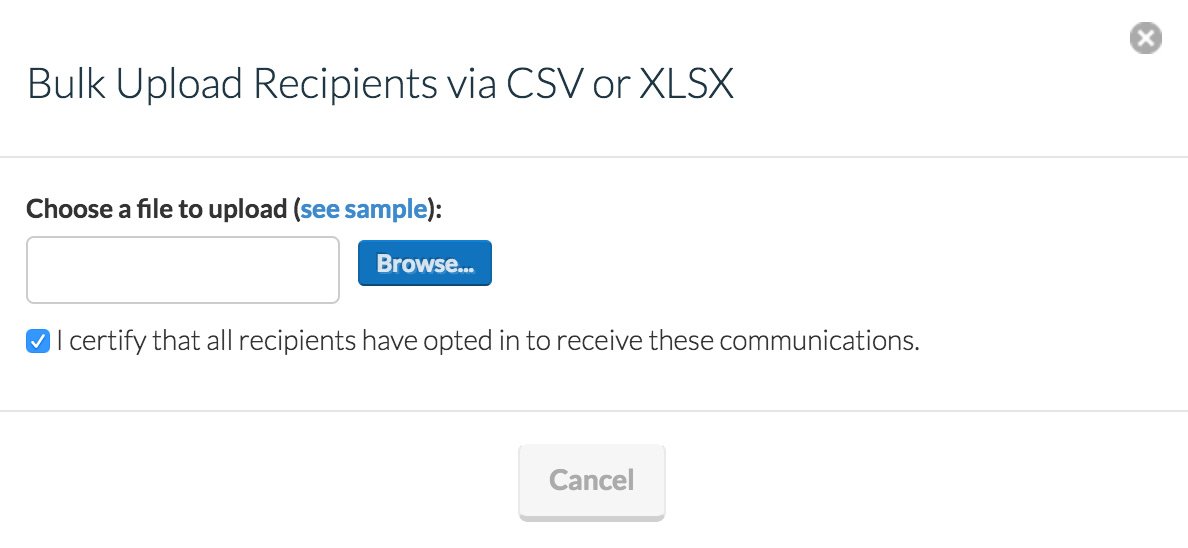Open the 'see sample' file link

(364, 209)
